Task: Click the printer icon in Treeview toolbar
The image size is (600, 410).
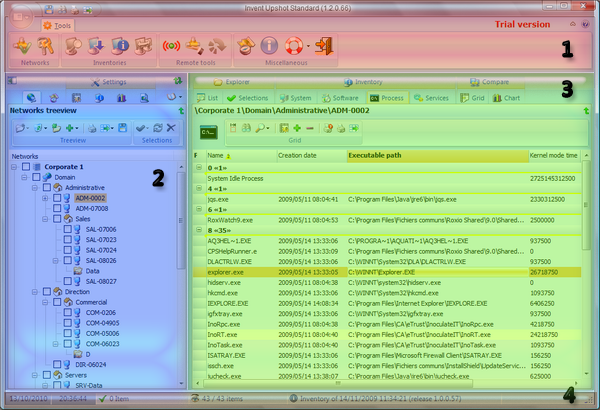Action: pos(92,128)
